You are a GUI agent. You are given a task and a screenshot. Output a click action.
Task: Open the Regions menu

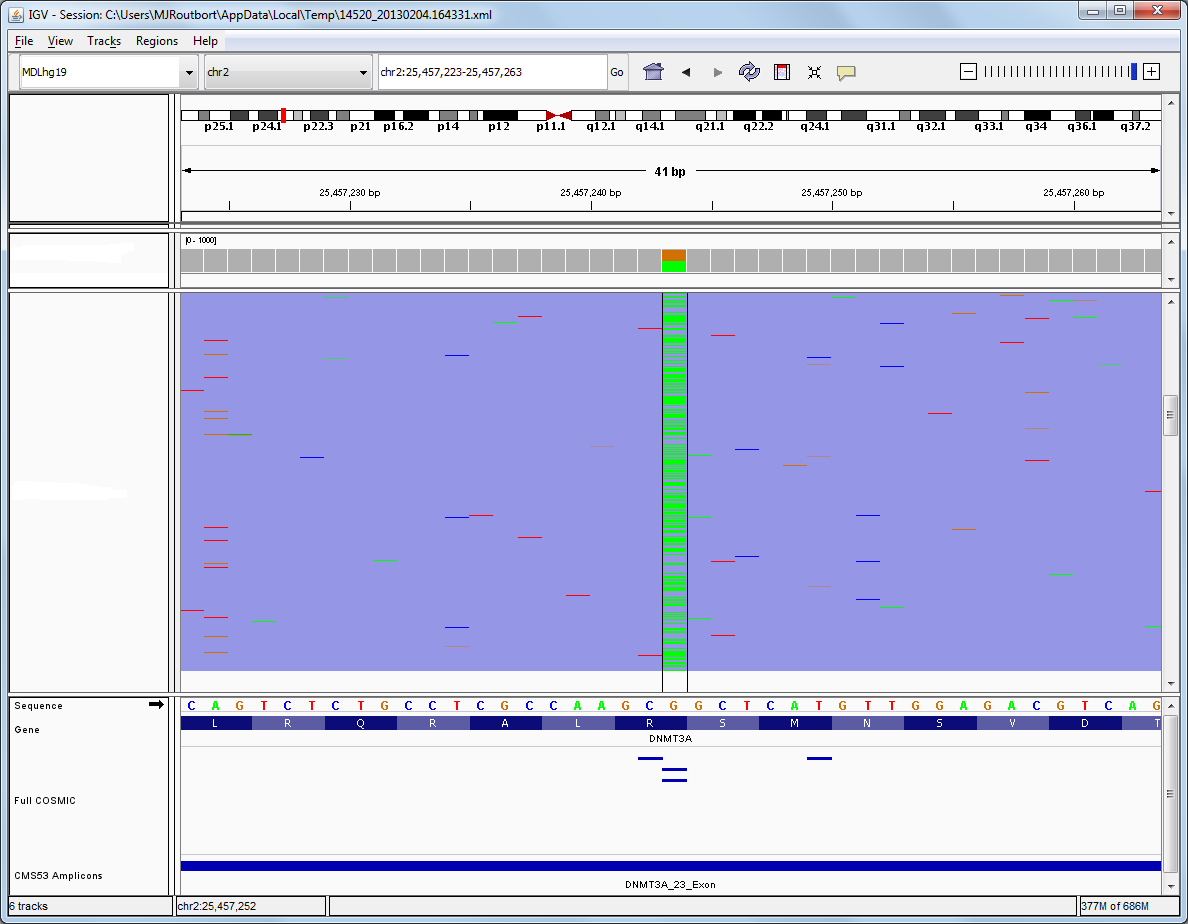157,41
